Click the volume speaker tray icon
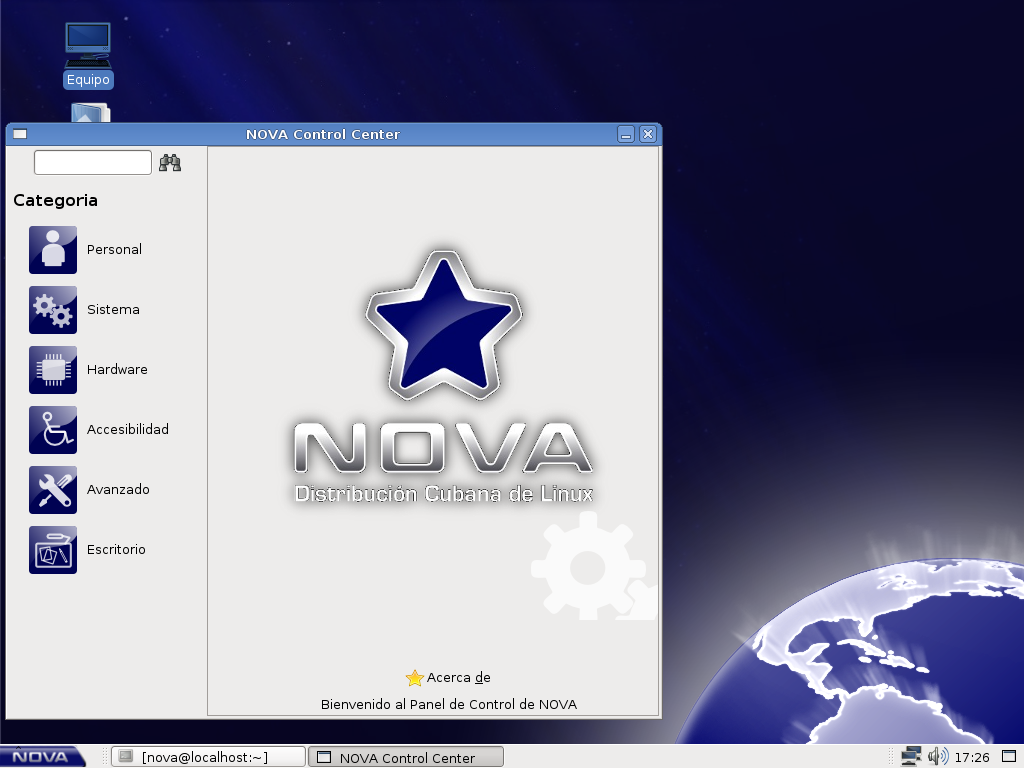1024x768 pixels. tap(937, 756)
